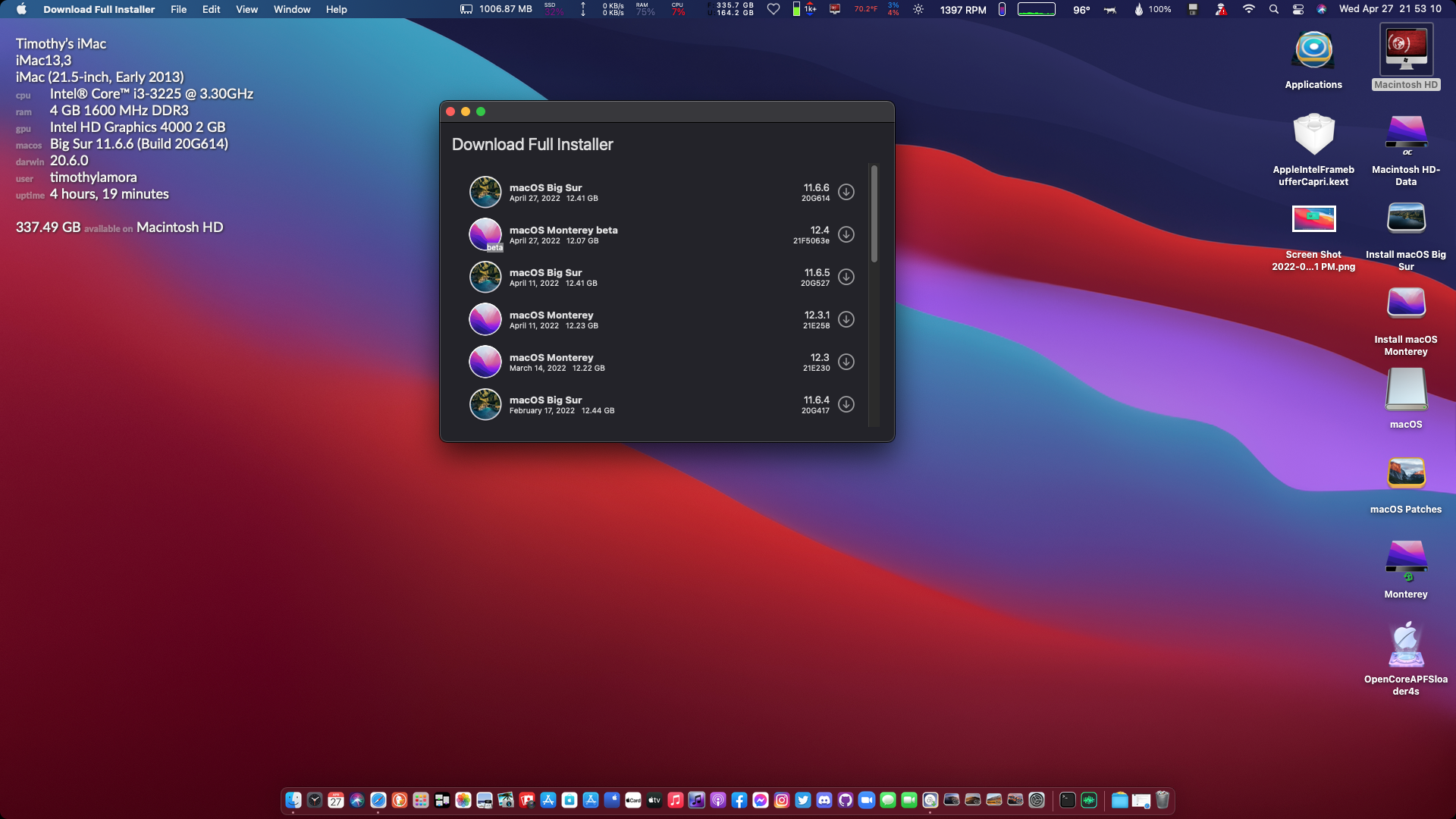Open Calendar from the Dock
1456x819 pixels.
[336, 800]
